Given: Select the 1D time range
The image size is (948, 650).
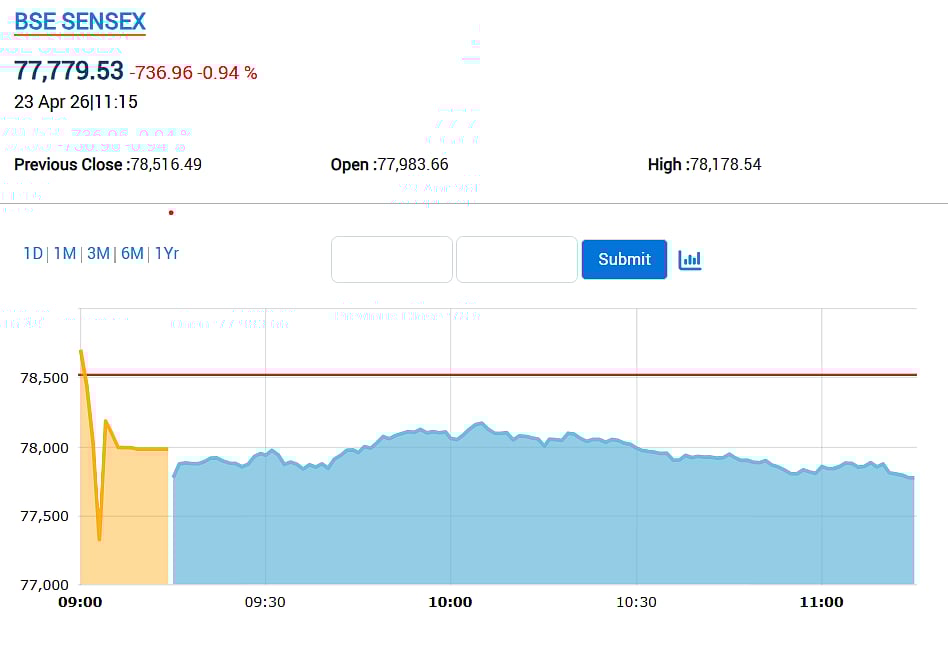Looking at the screenshot, I should [x=33, y=254].
